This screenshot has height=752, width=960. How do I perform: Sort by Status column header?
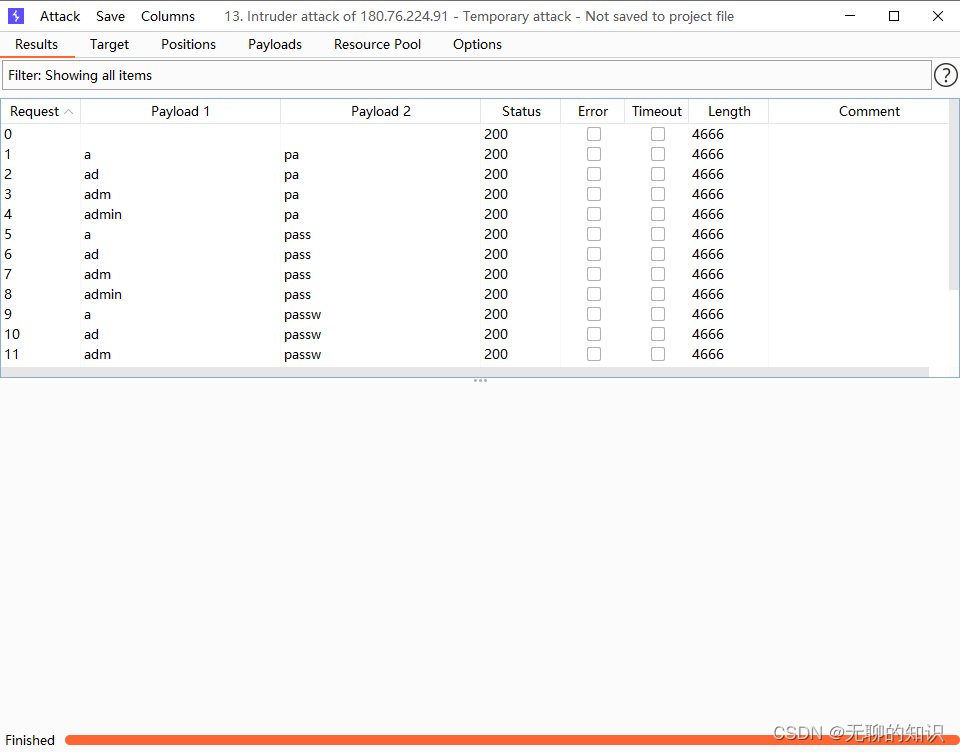(x=521, y=111)
